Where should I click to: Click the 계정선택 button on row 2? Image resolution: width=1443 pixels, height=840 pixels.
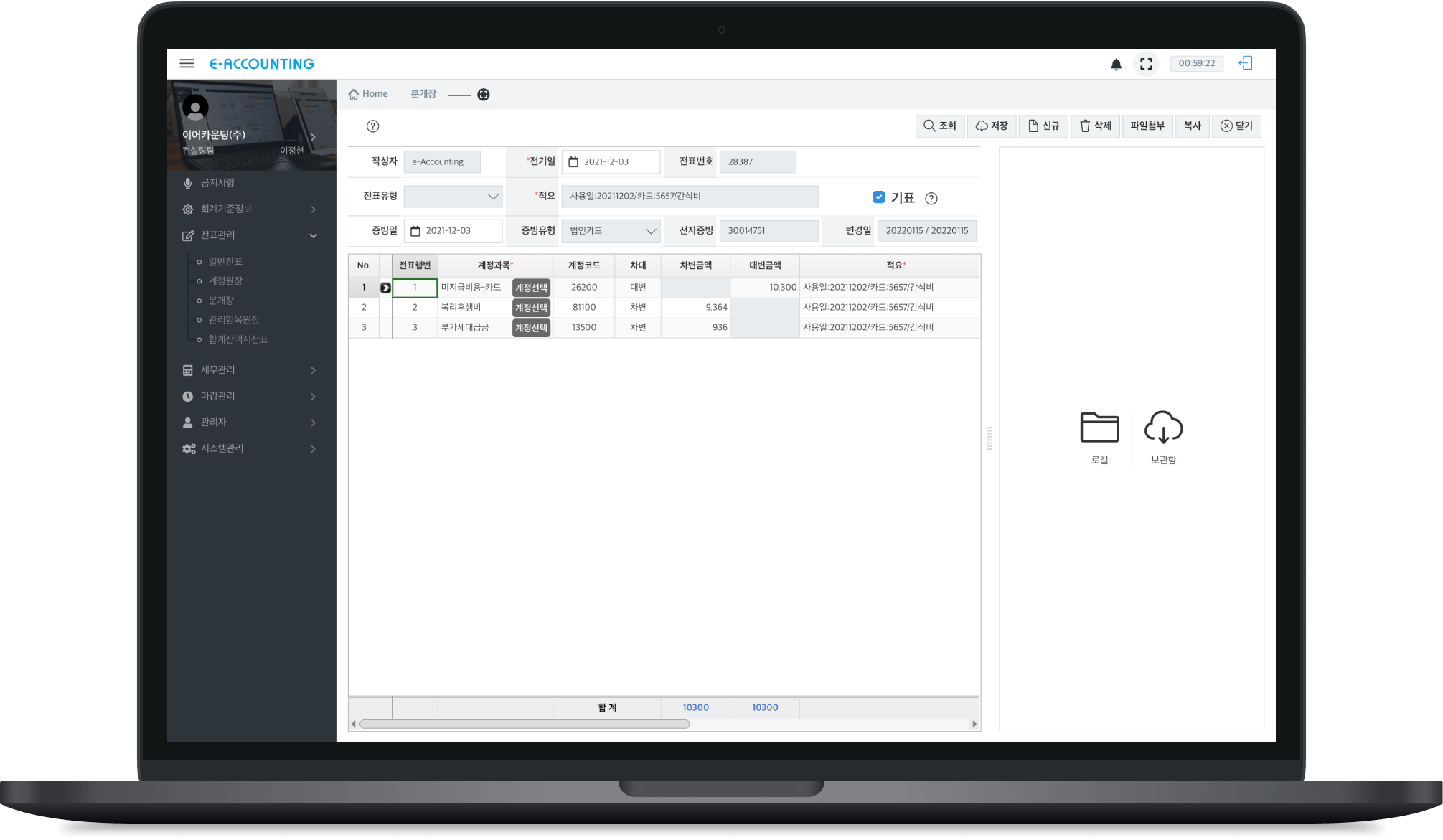[530, 307]
